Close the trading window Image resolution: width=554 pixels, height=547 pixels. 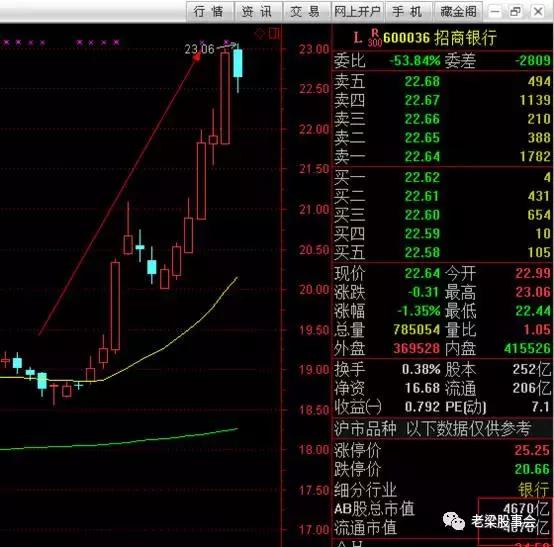538,12
